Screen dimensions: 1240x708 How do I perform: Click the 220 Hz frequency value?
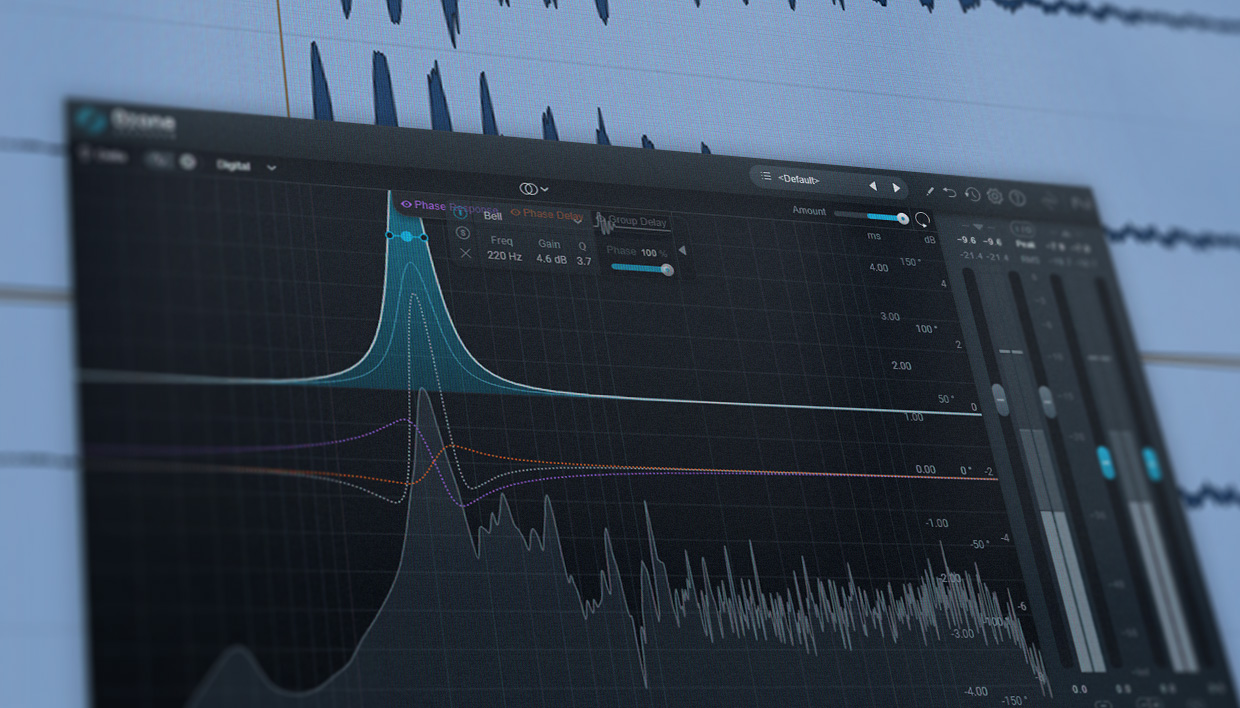coord(505,257)
